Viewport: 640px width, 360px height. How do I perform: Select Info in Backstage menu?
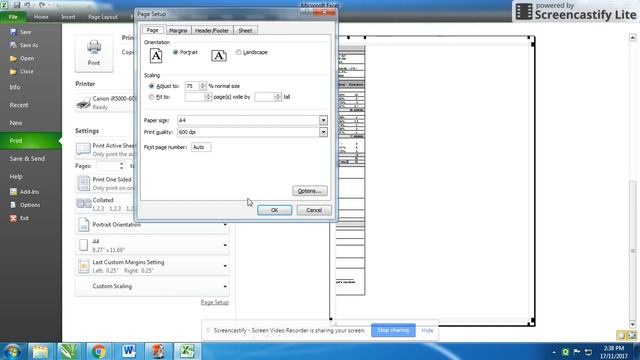15,87
